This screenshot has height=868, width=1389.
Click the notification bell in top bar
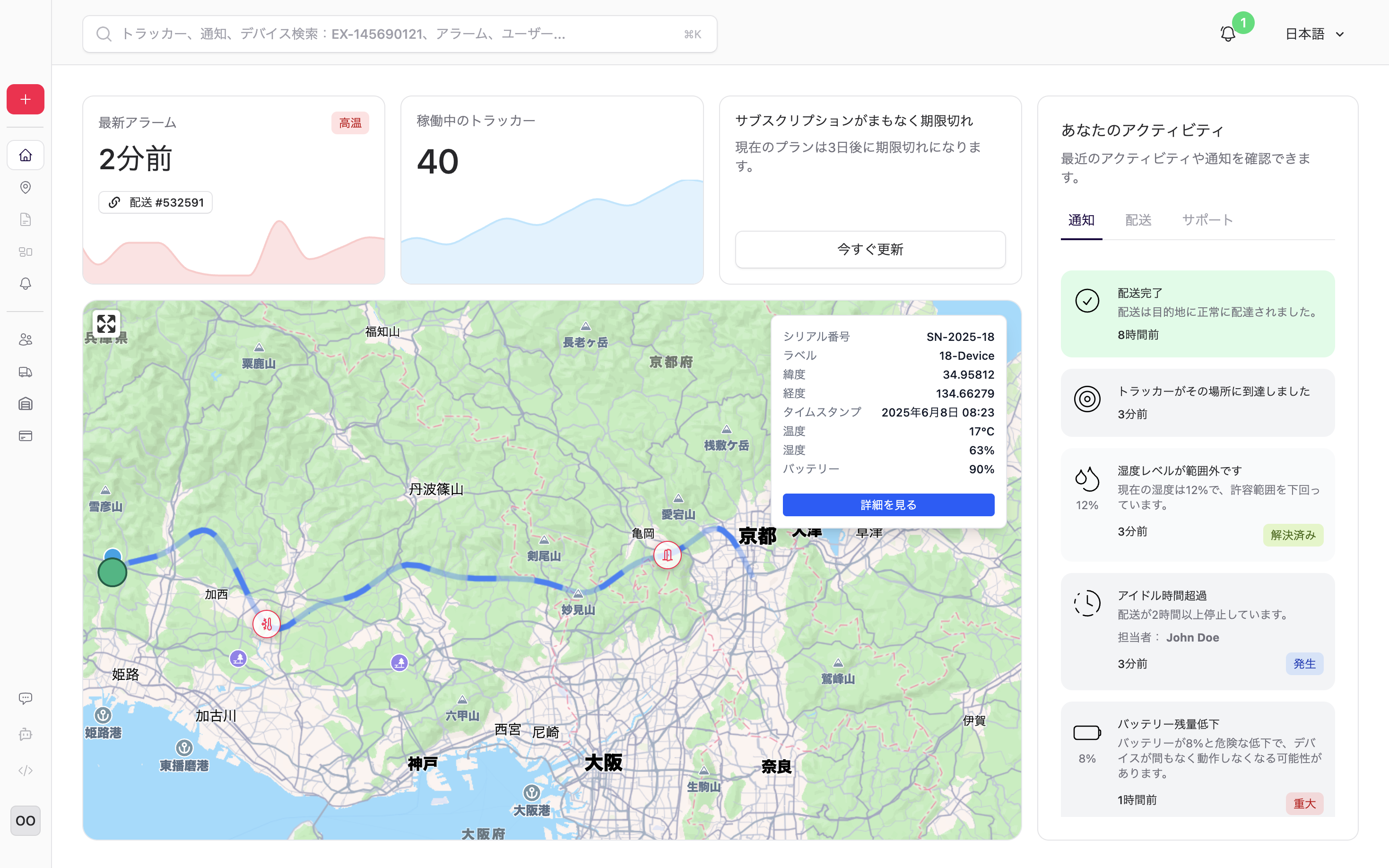coord(1228,34)
